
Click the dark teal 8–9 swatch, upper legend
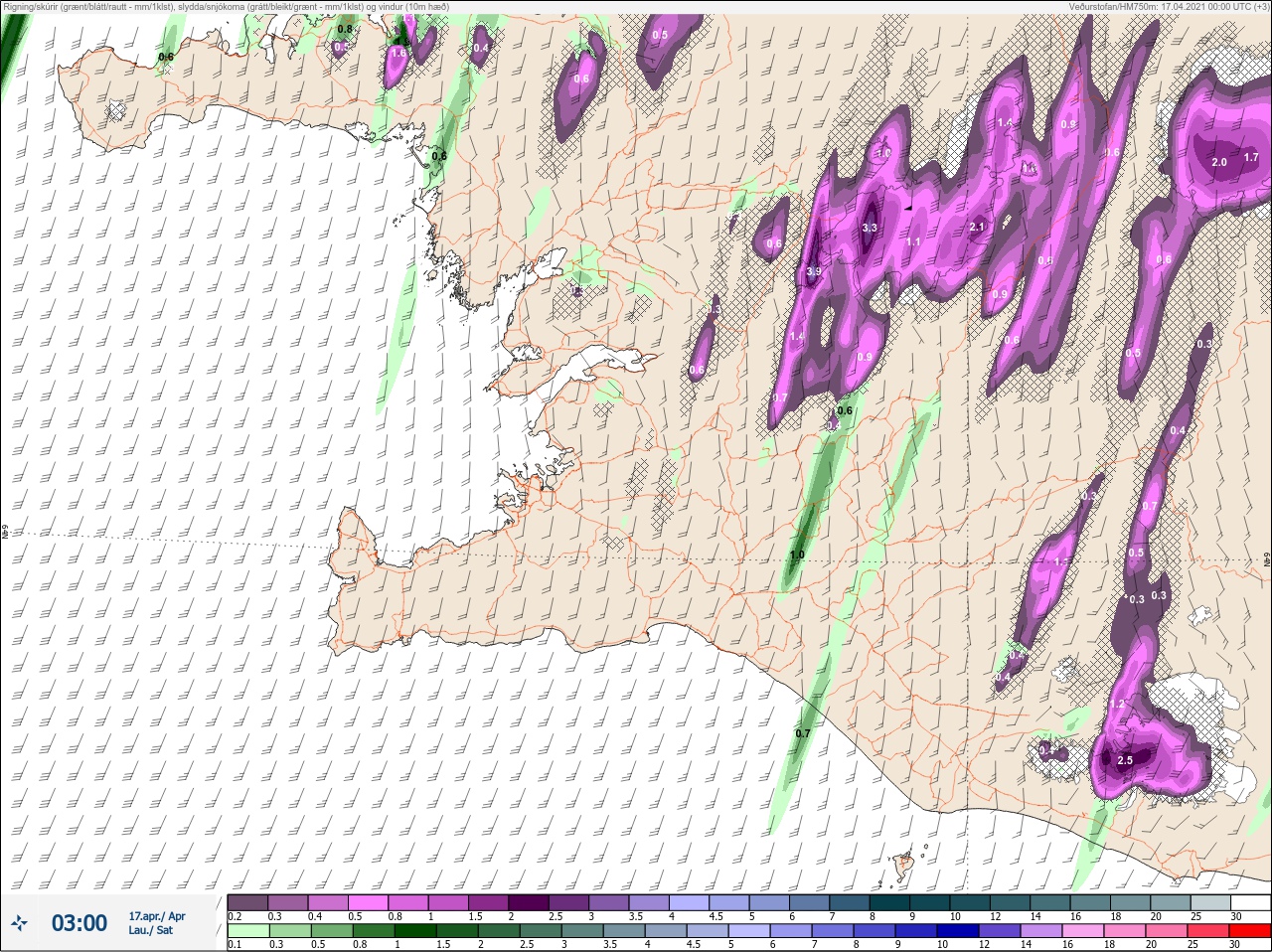tap(889, 902)
